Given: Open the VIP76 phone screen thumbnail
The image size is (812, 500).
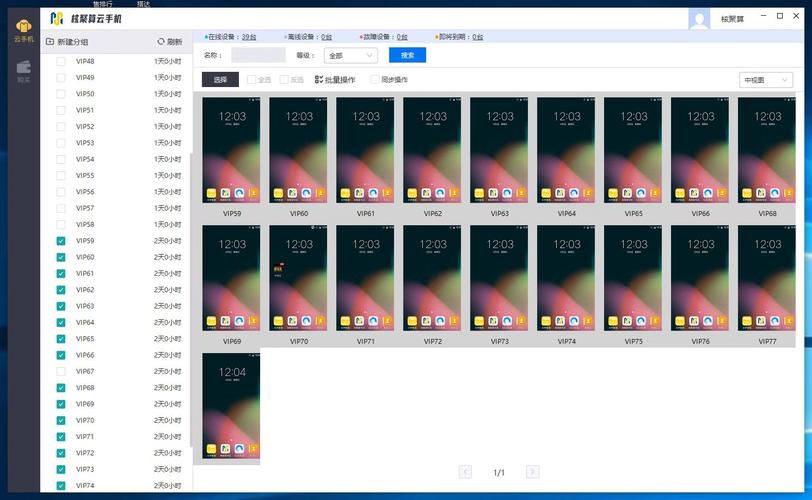Looking at the screenshot, I should click(x=700, y=278).
